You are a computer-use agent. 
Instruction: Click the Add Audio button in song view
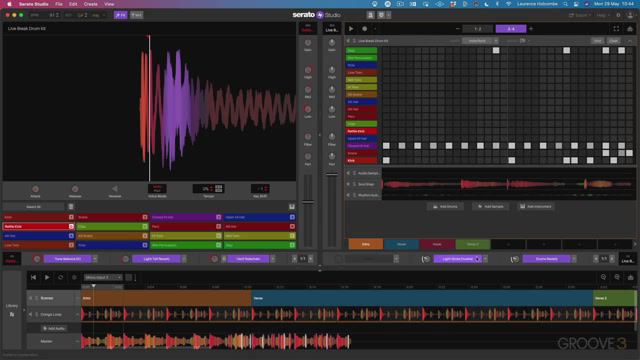point(53,328)
